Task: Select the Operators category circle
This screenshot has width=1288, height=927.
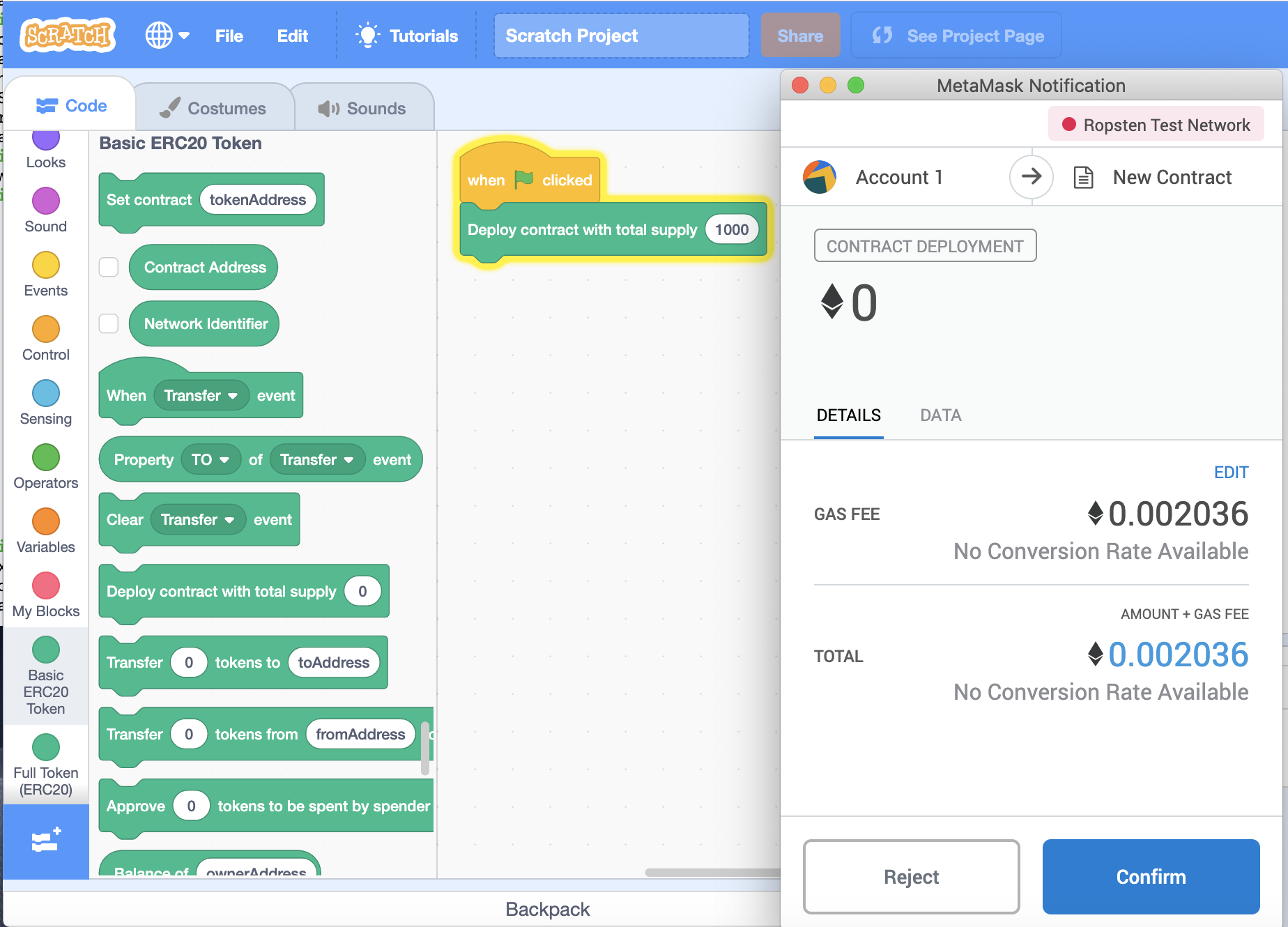Action: (x=46, y=457)
